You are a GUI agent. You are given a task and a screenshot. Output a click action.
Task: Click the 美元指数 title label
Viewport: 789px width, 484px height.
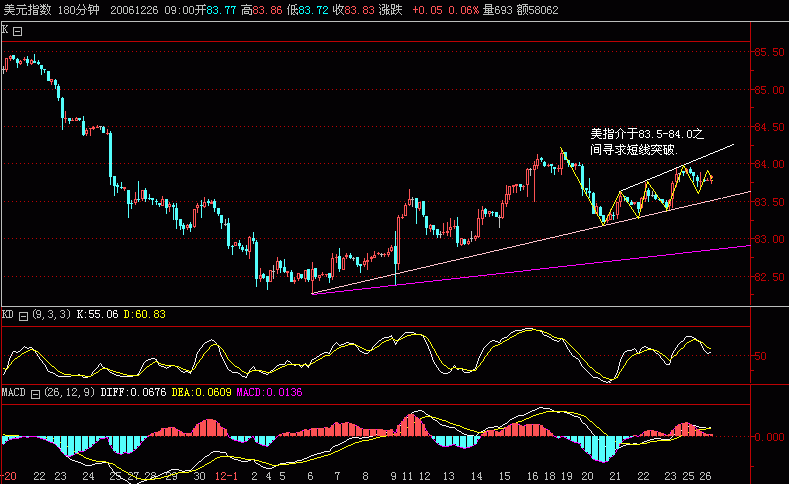pyautogui.click(x=28, y=10)
